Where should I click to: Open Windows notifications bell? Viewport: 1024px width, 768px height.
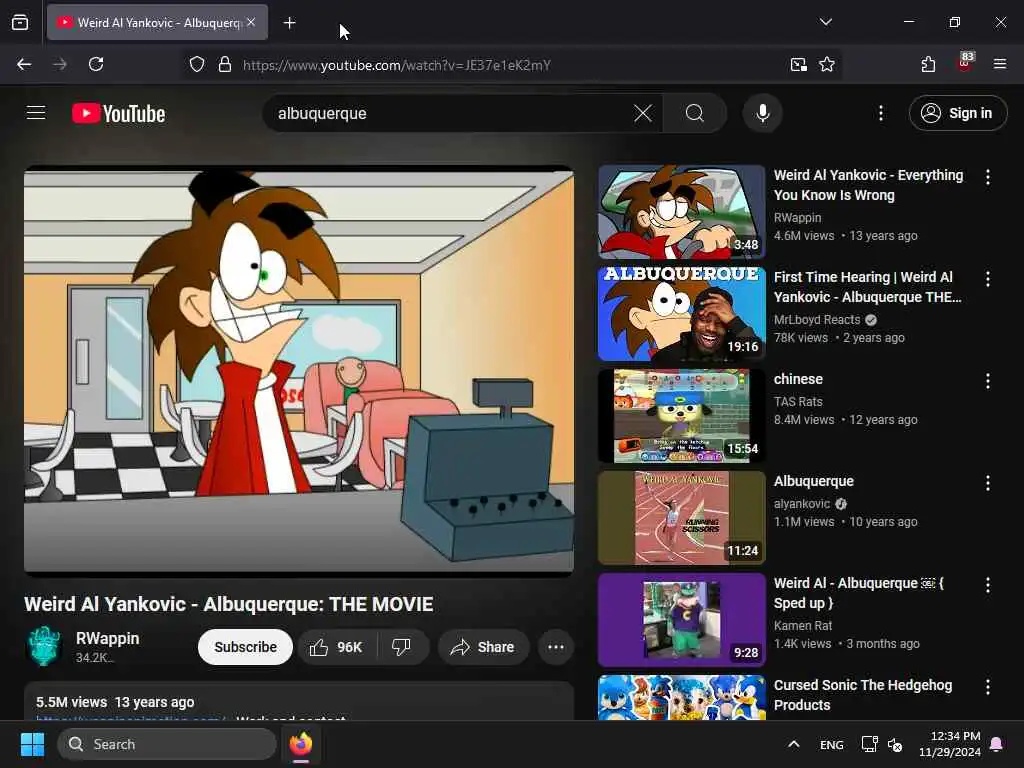tap(997, 744)
